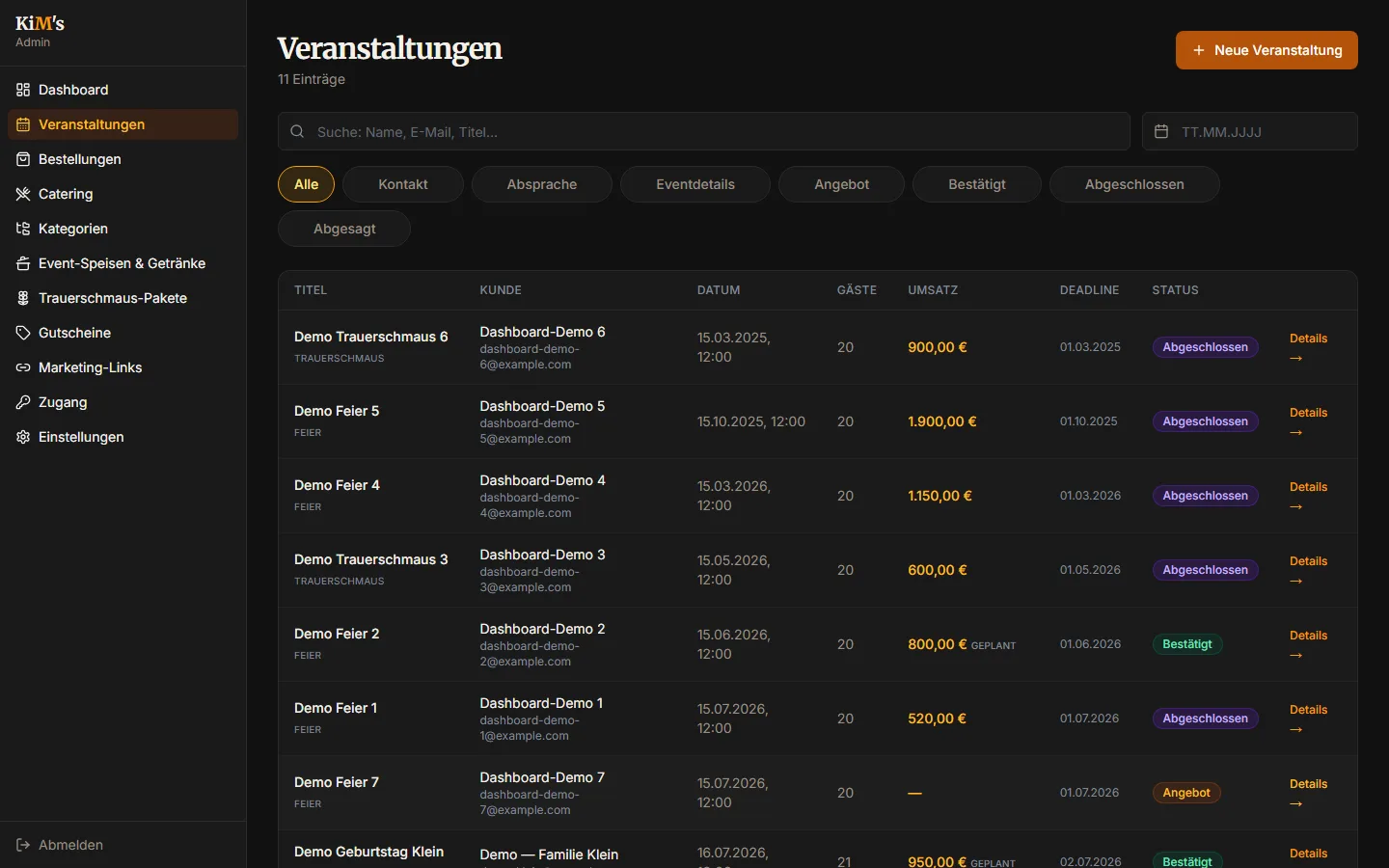The image size is (1389, 868).
Task: Select the Catering utensils icon
Action: coord(23,194)
